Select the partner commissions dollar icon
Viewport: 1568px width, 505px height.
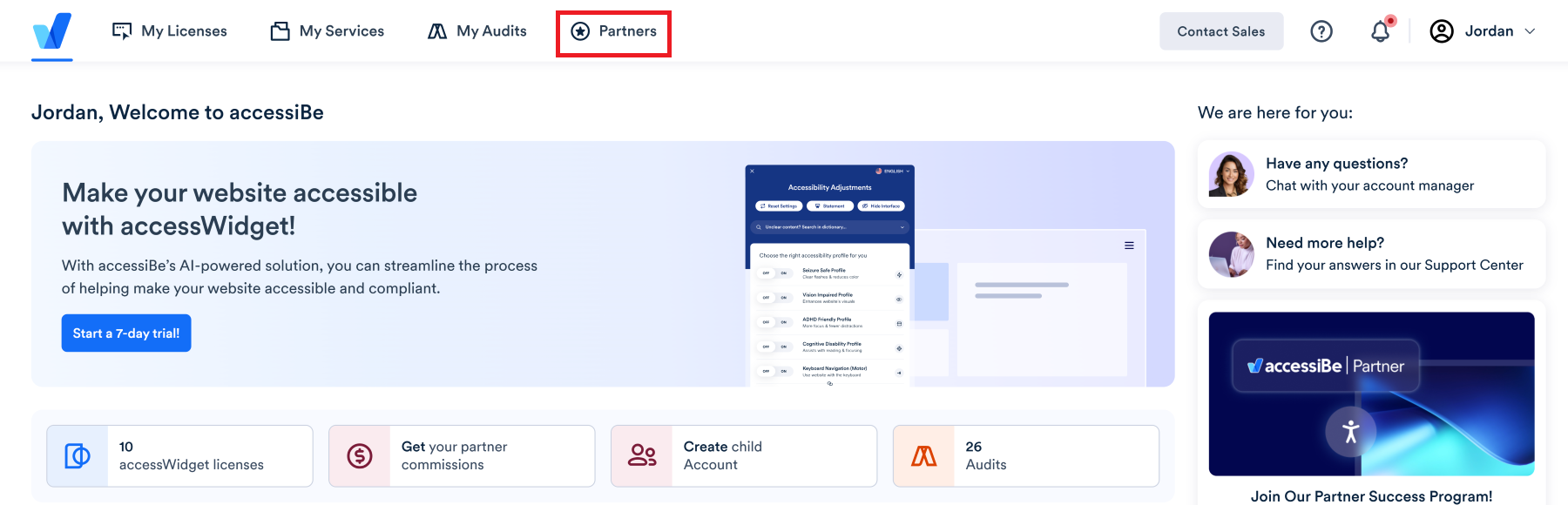[x=358, y=455]
